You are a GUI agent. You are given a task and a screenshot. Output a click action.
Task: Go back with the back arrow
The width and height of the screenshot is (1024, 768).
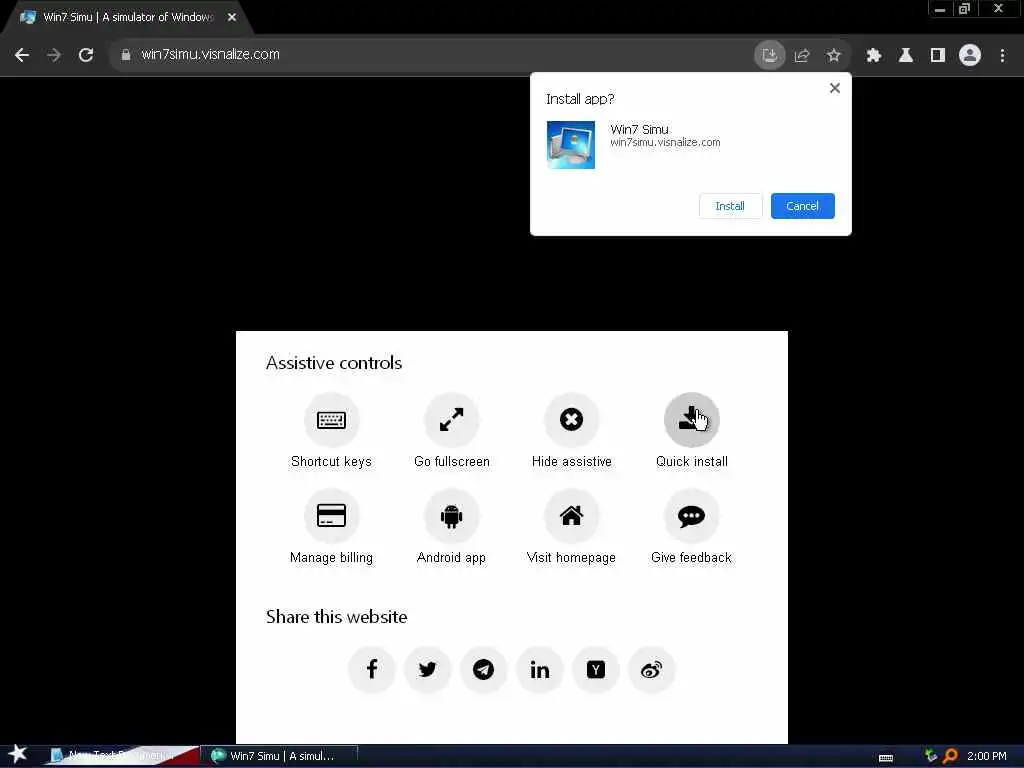pos(22,55)
